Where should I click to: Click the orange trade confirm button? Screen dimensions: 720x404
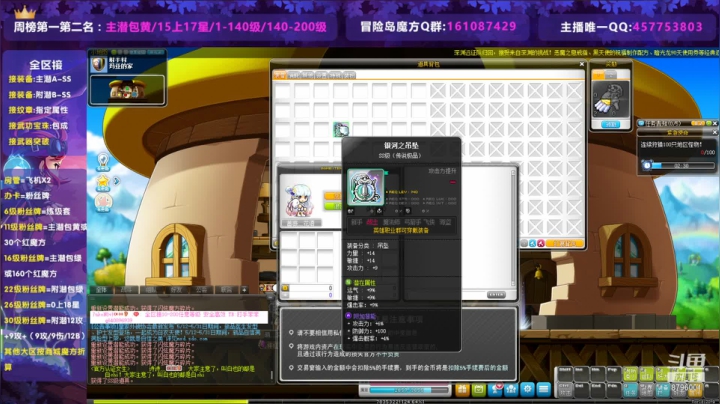332,196
